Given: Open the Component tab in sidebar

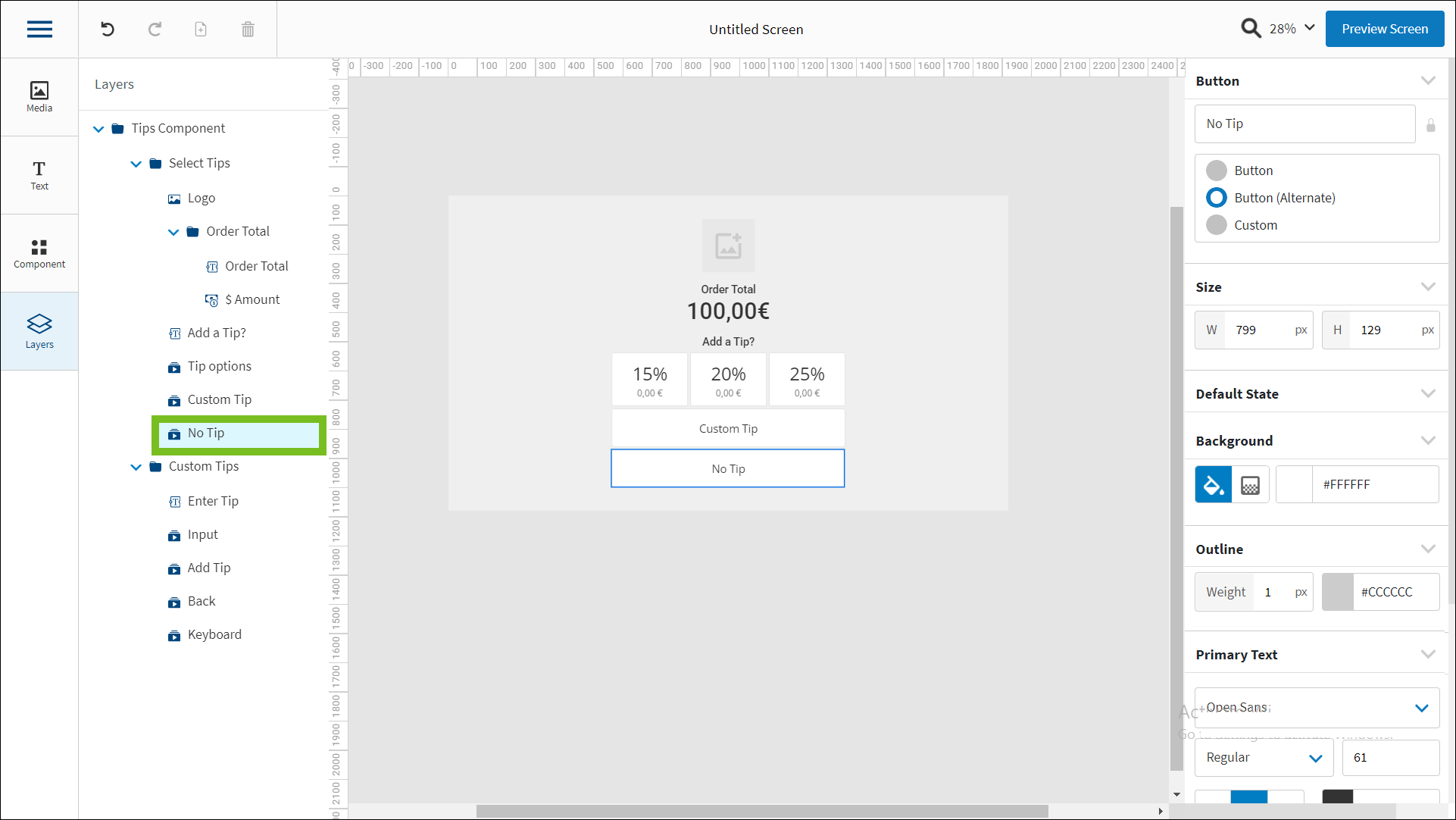Looking at the screenshot, I should [x=39, y=253].
